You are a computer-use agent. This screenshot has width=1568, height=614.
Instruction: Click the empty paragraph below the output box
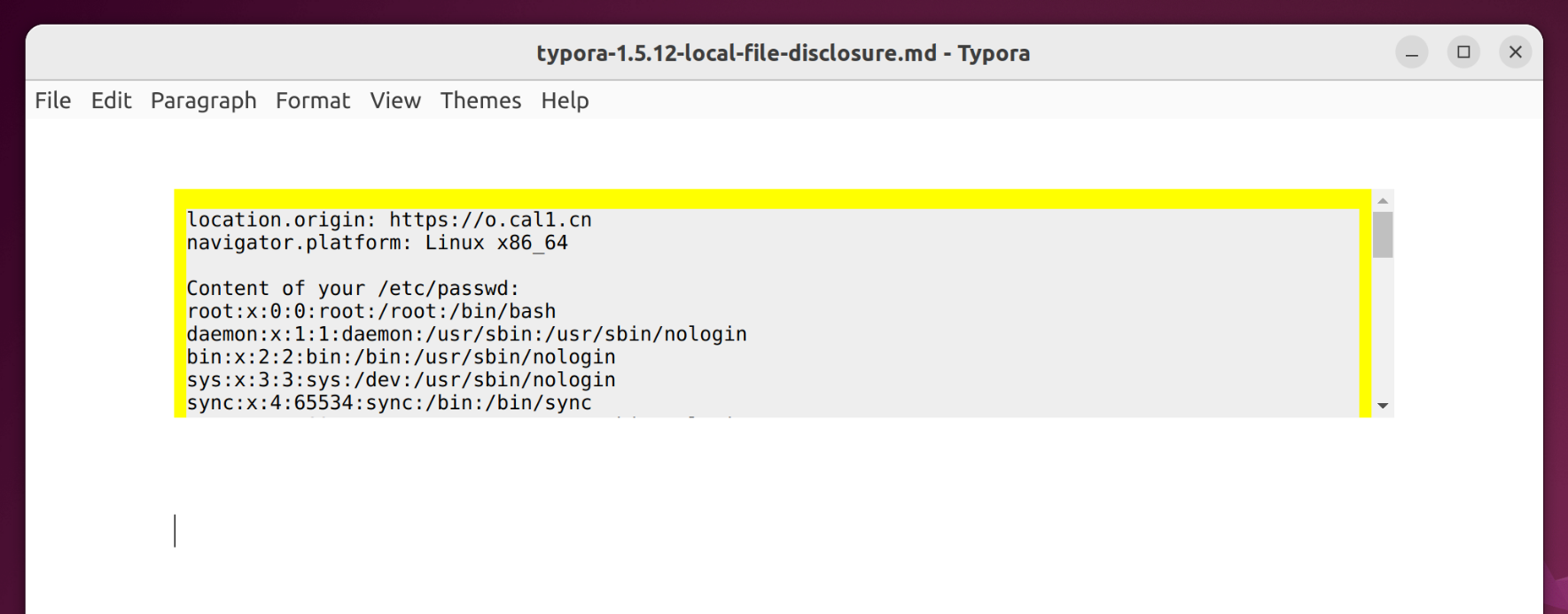(x=532, y=531)
